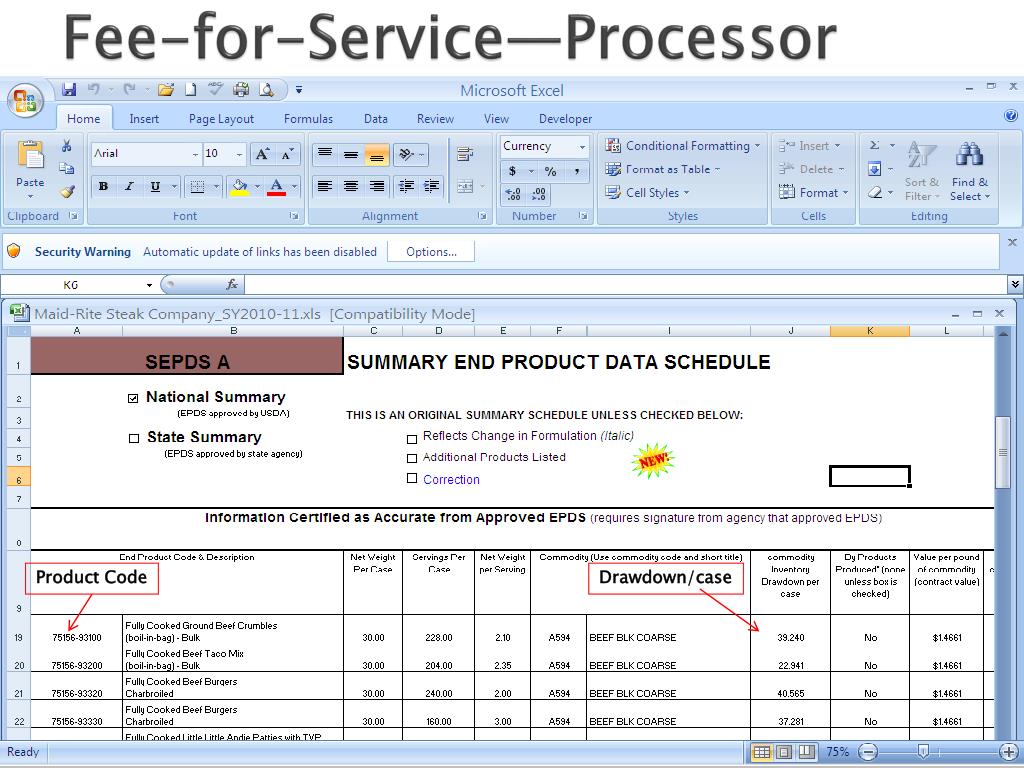The width and height of the screenshot is (1024, 768).
Task: Click the 75% zoom level
Action: 838,752
